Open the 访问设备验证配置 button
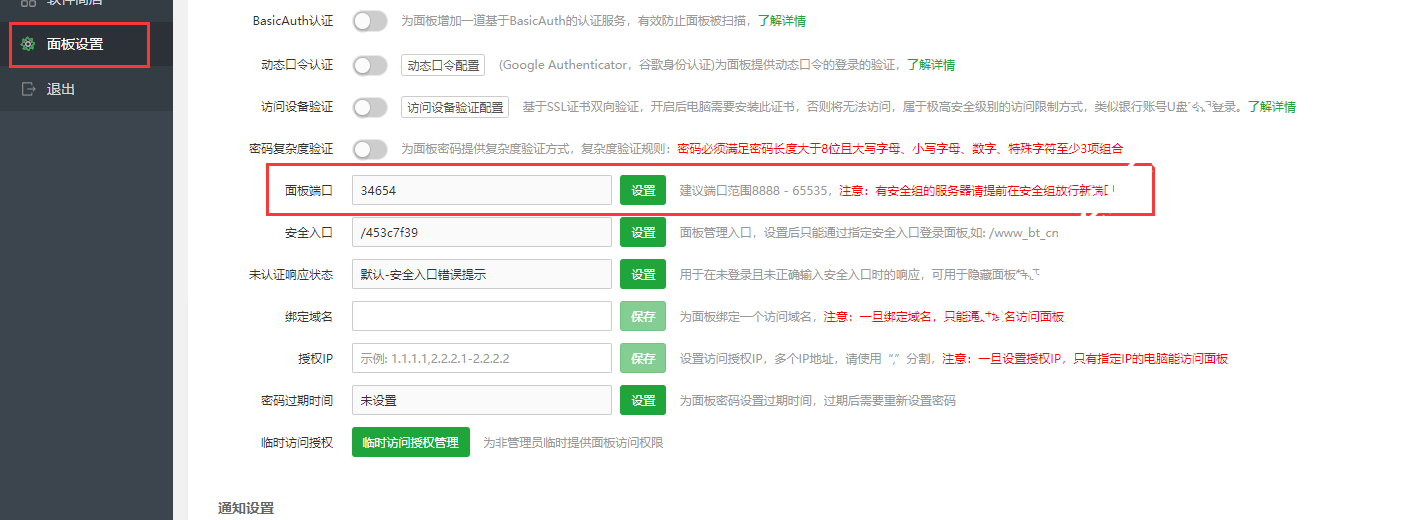The height and width of the screenshot is (520, 1423). [455, 107]
